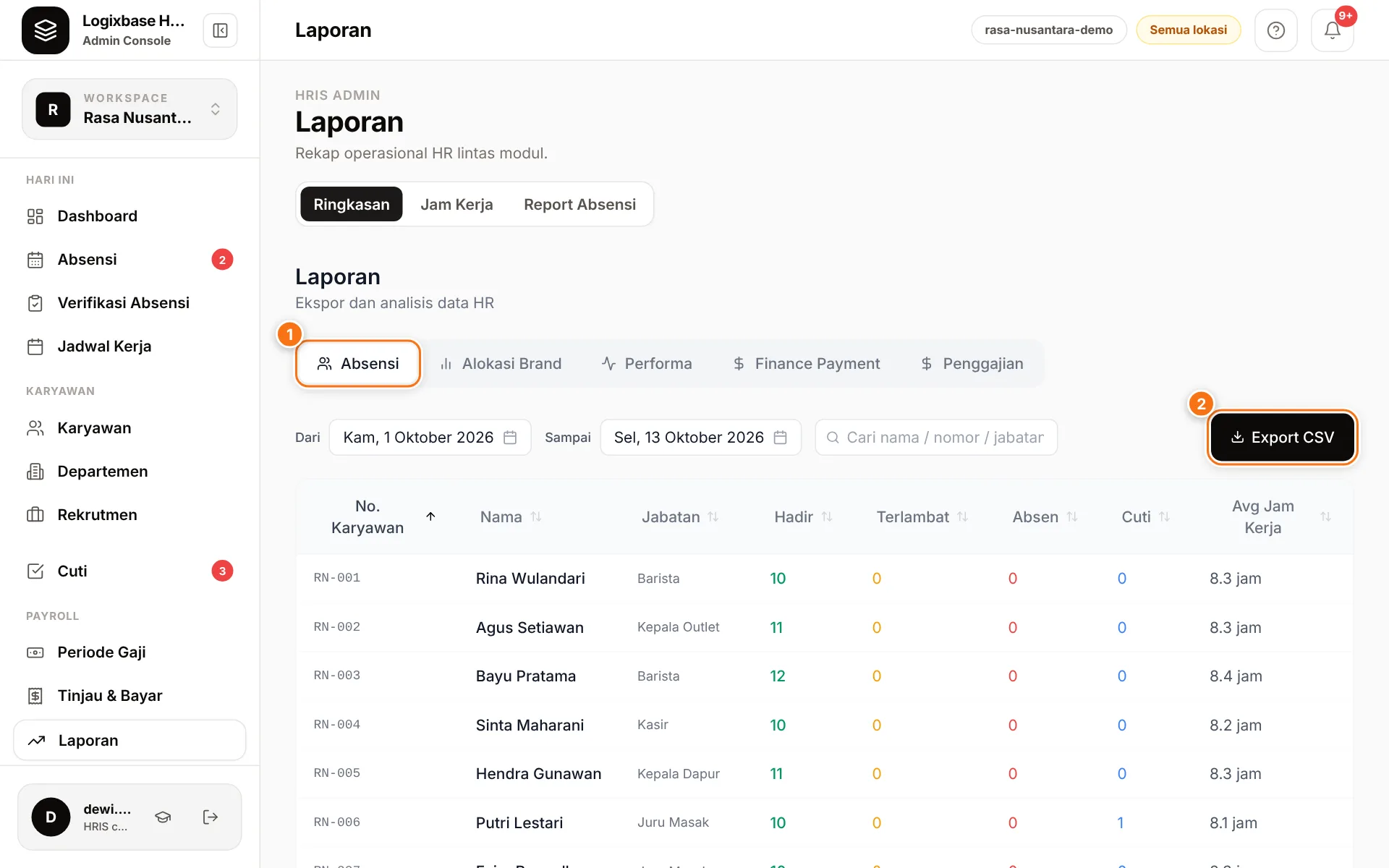Viewport: 1389px width, 868px height.
Task: Open the Penggajian report tab
Action: click(972, 364)
